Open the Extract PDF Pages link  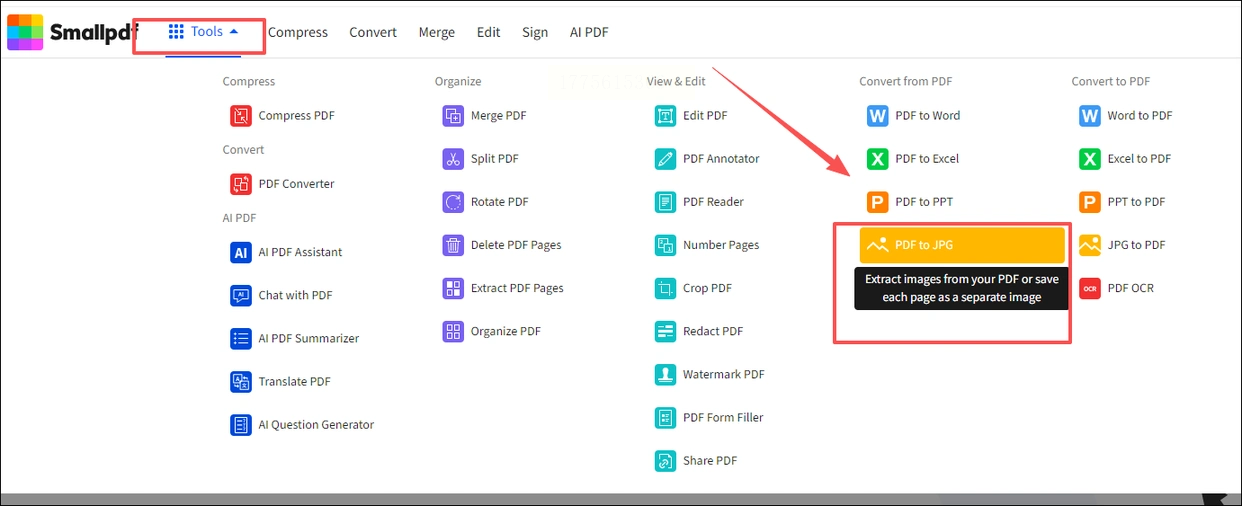tap(518, 288)
